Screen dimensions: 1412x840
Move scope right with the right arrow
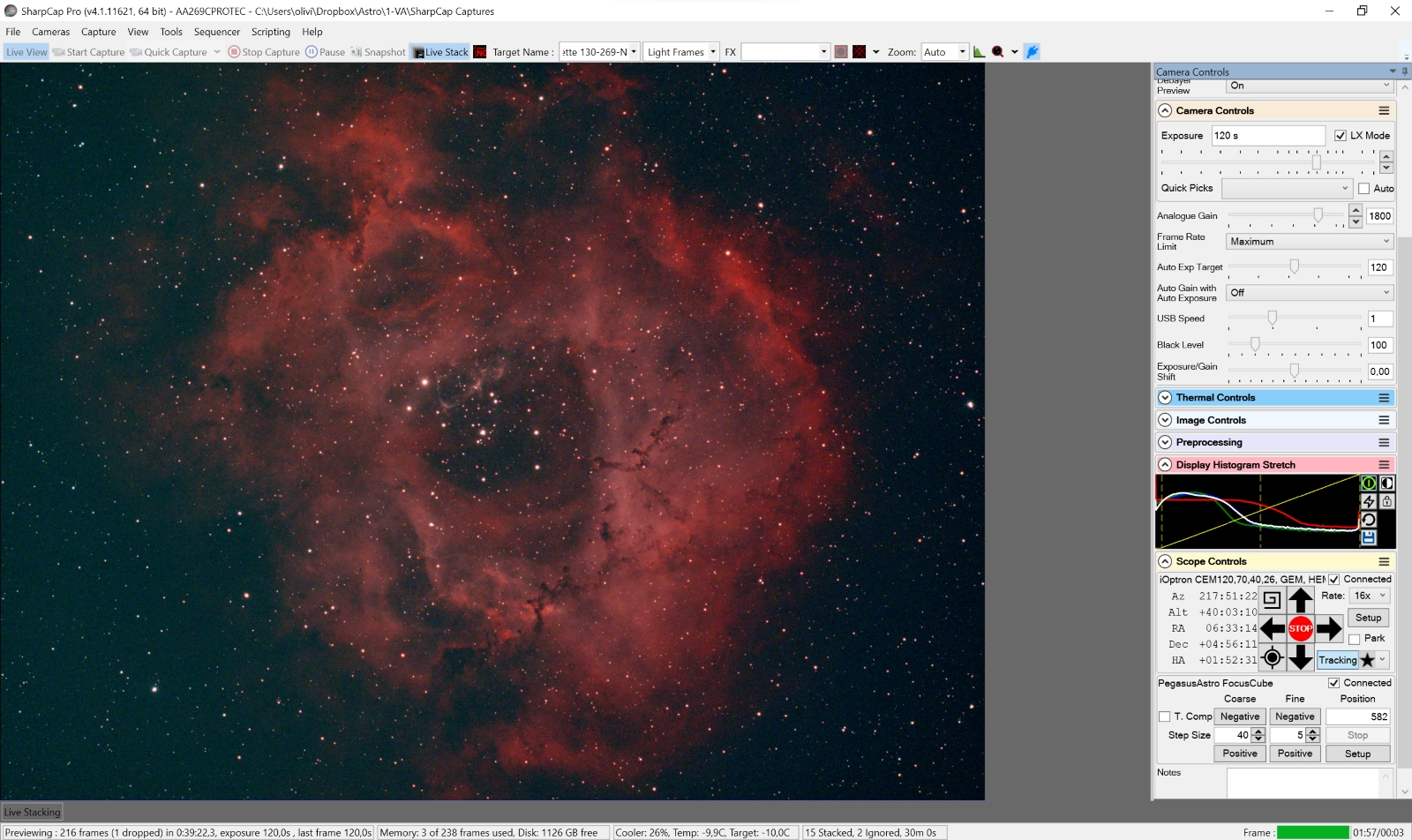[x=1329, y=629]
